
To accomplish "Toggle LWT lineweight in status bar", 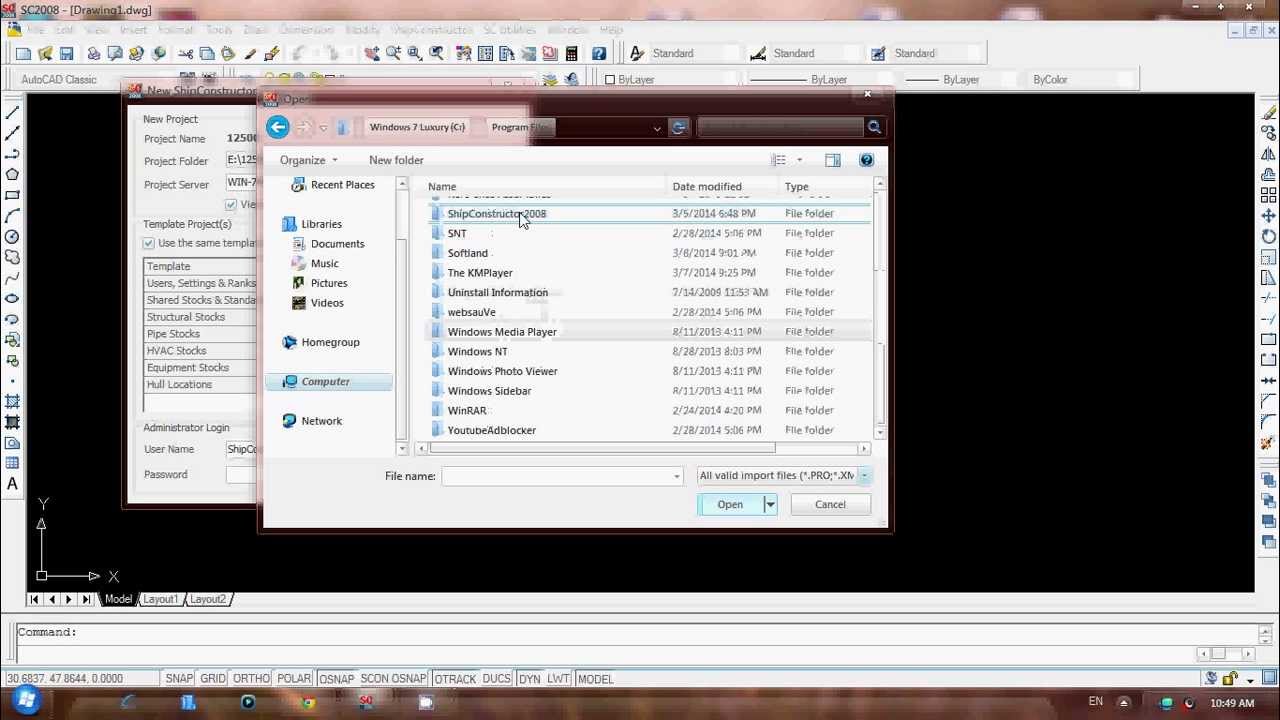I will pyautogui.click(x=558, y=679).
